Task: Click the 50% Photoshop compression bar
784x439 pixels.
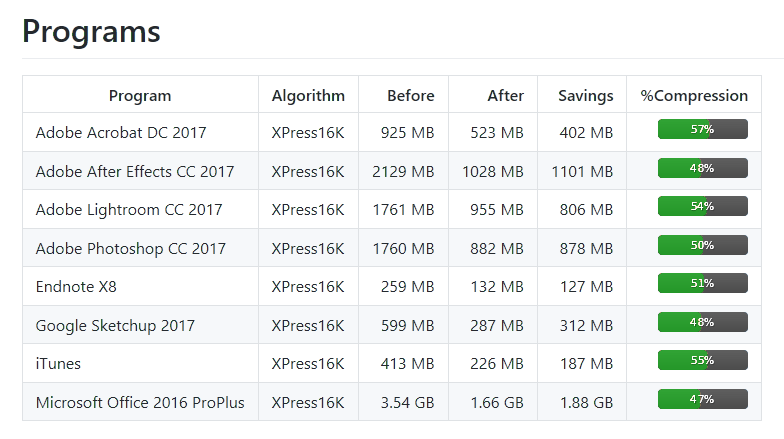Action: tap(702, 245)
